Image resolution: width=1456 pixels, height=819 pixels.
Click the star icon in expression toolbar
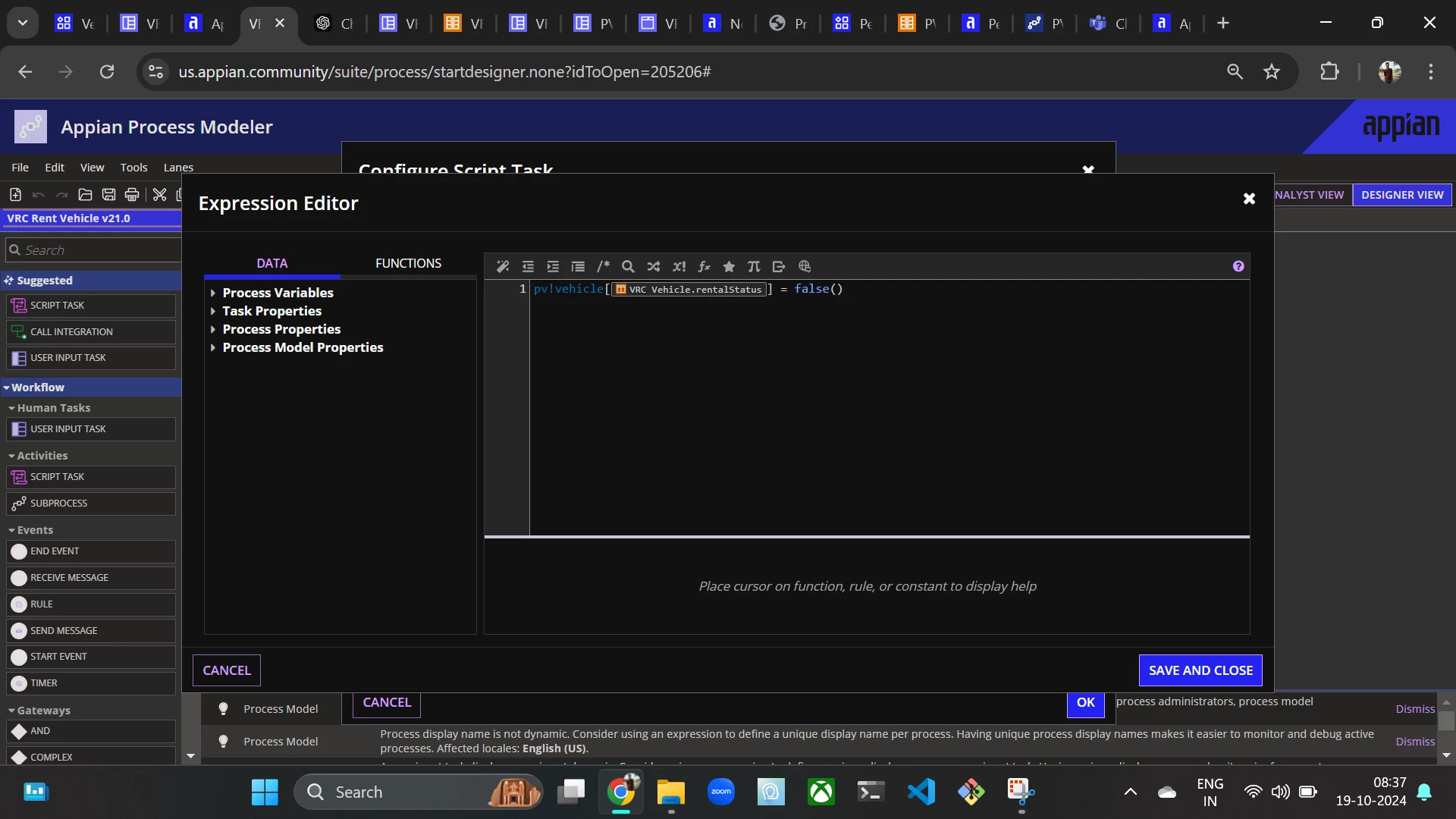(x=729, y=266)
